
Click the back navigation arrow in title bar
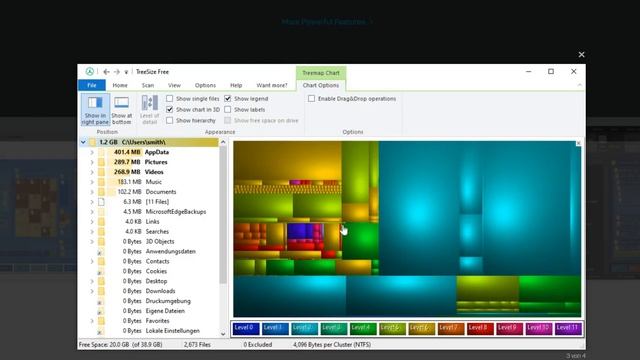click(x=106, y=72)
